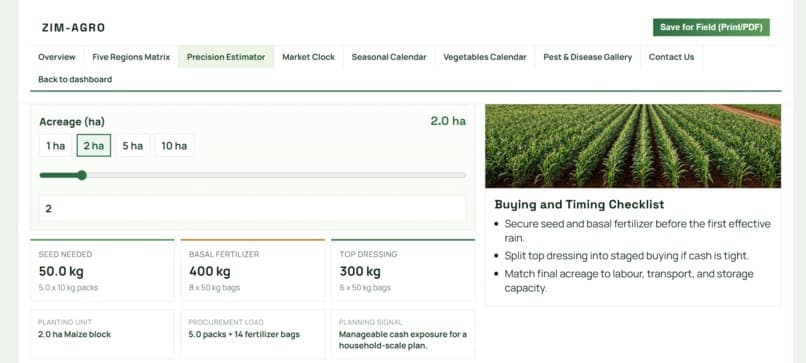Go to Seasonal Calendar tab

click(x=389, y=57)
